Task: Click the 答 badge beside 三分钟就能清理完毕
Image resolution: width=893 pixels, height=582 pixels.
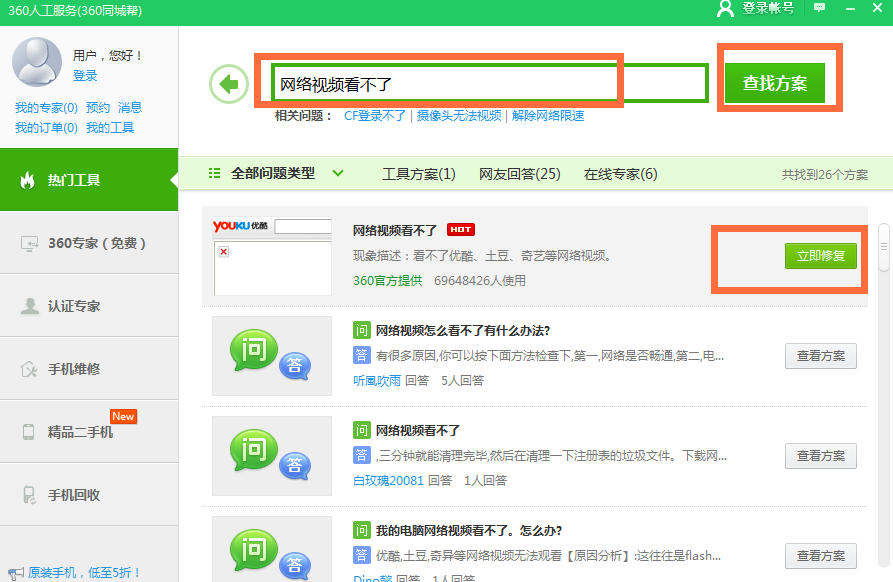Action: (362, 455)
